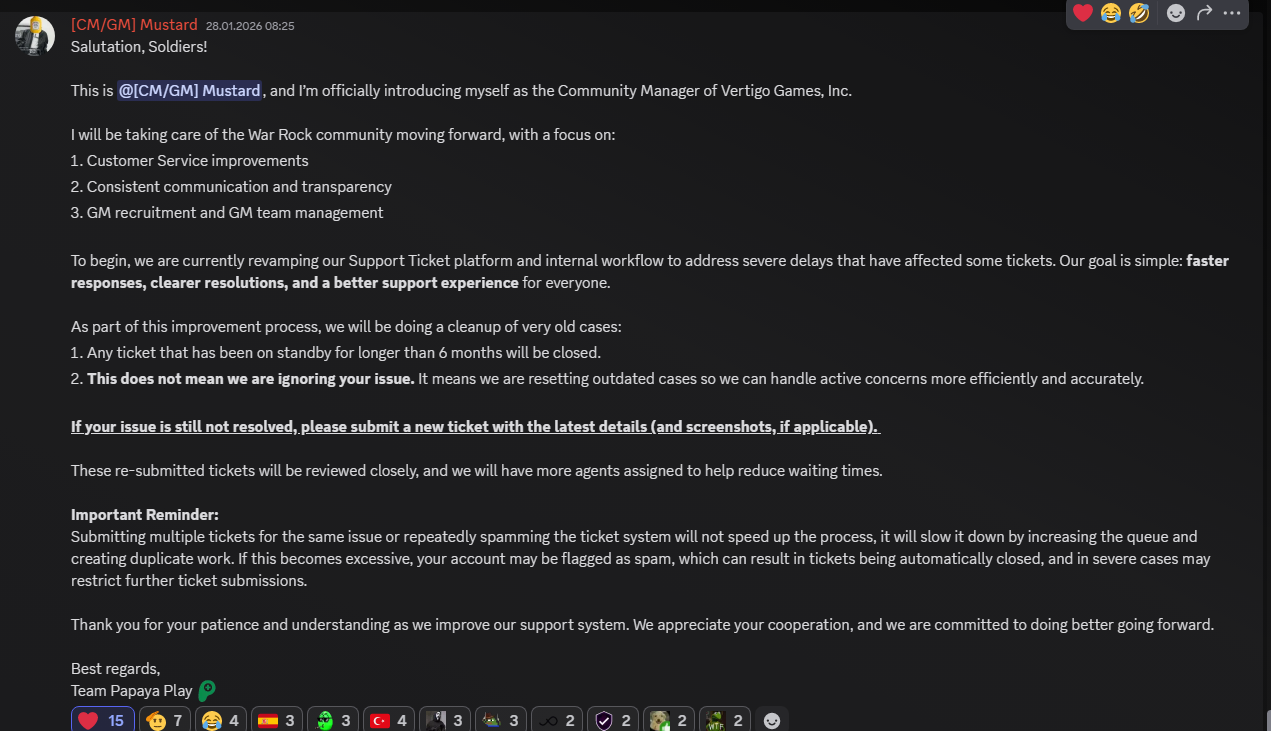Viewport: 1271px width, 731px height.
Task: Click the infinity symbol reaction
Action: (557, 720)
